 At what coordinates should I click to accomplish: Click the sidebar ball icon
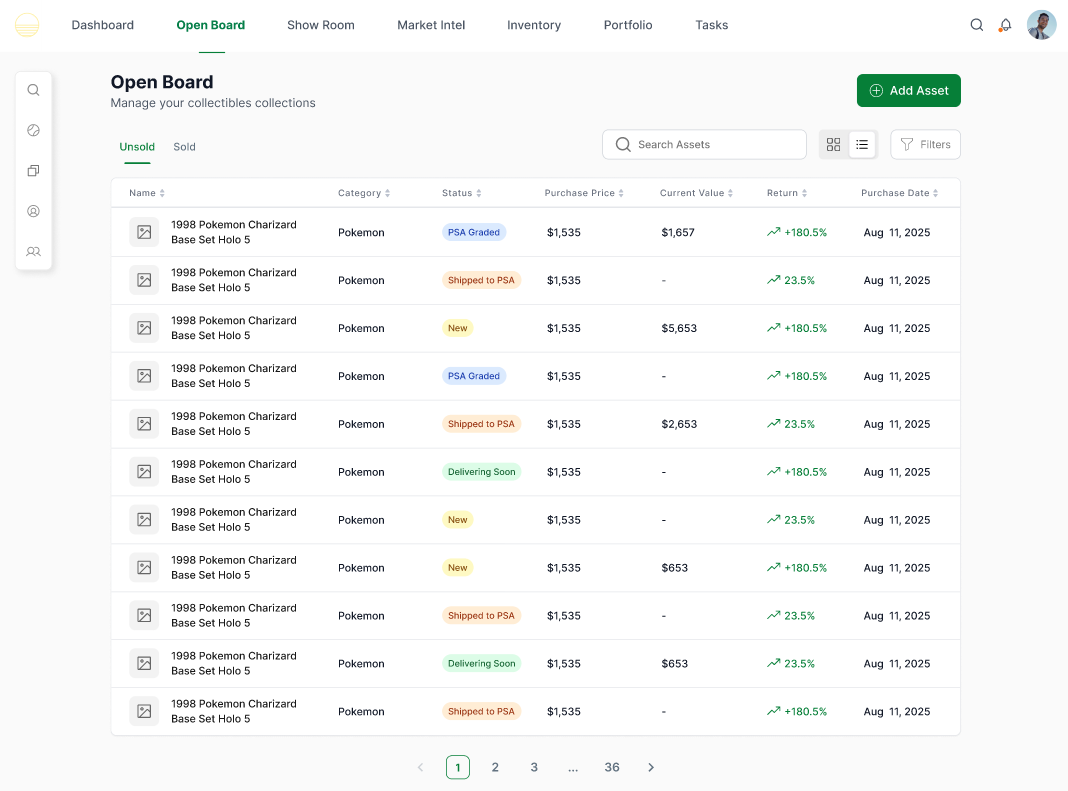pos(33,130)
